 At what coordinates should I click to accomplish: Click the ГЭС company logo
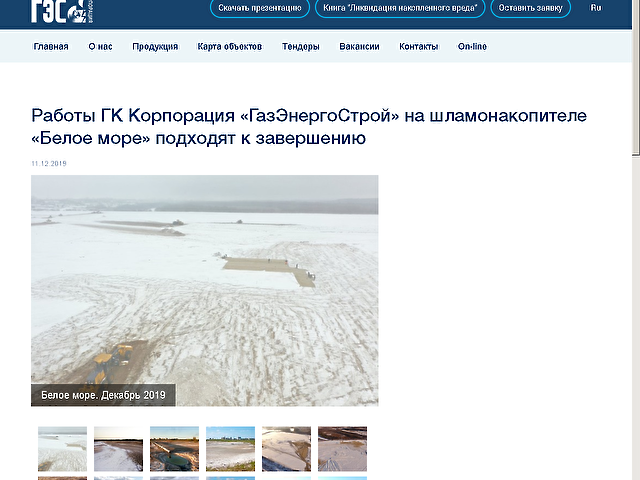(x=62, y=11)
